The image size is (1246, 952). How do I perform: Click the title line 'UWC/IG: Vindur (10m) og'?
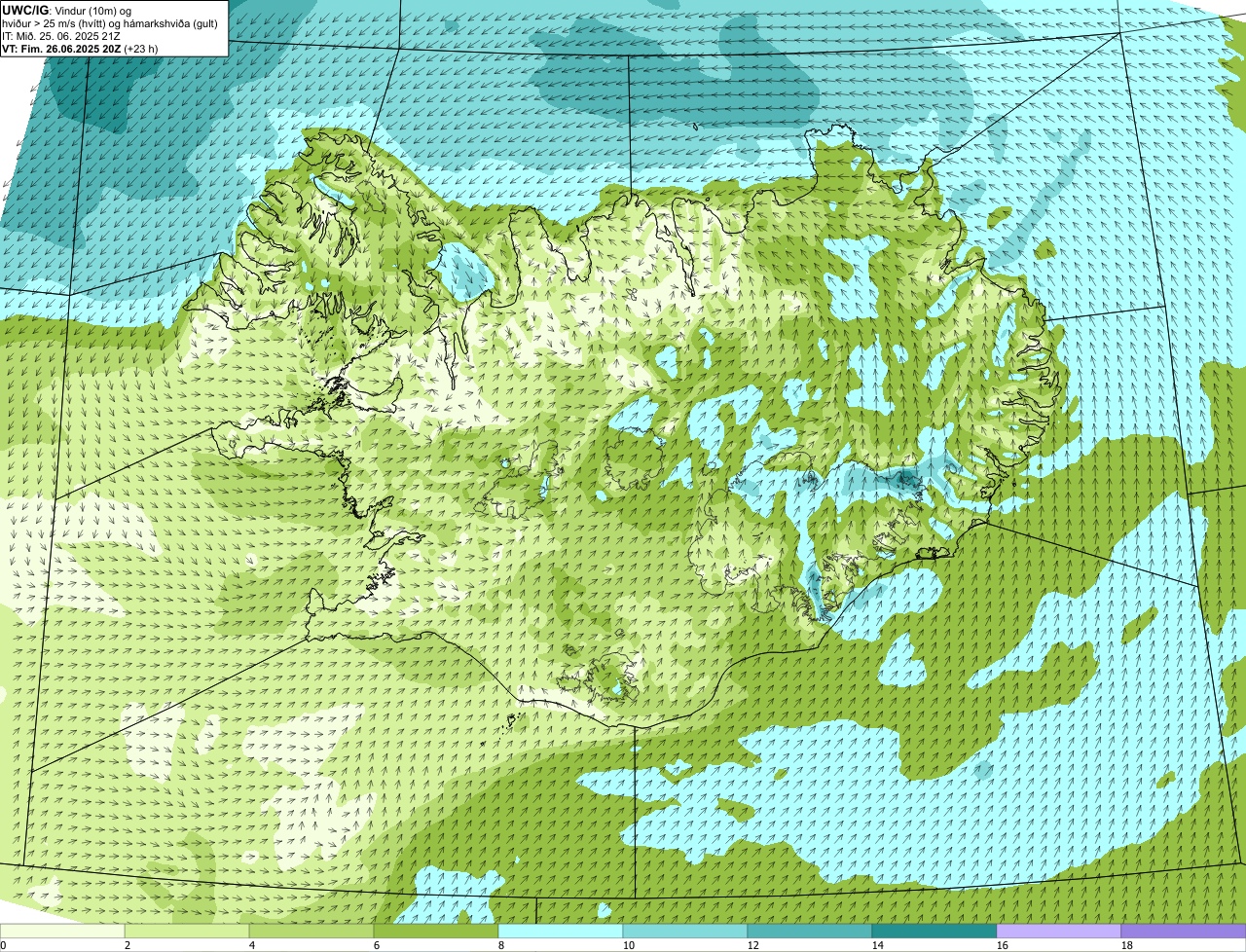(x=67, y=11)
